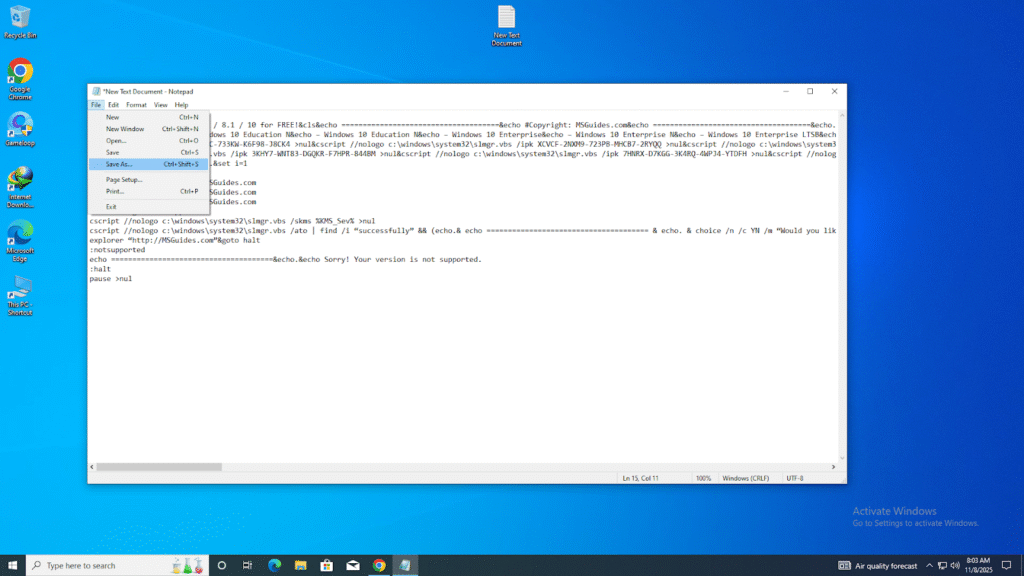The height and width of the screenshot is (576, 1024).
Task: Select the New Text Document desktop file
Action: point(507,20)
